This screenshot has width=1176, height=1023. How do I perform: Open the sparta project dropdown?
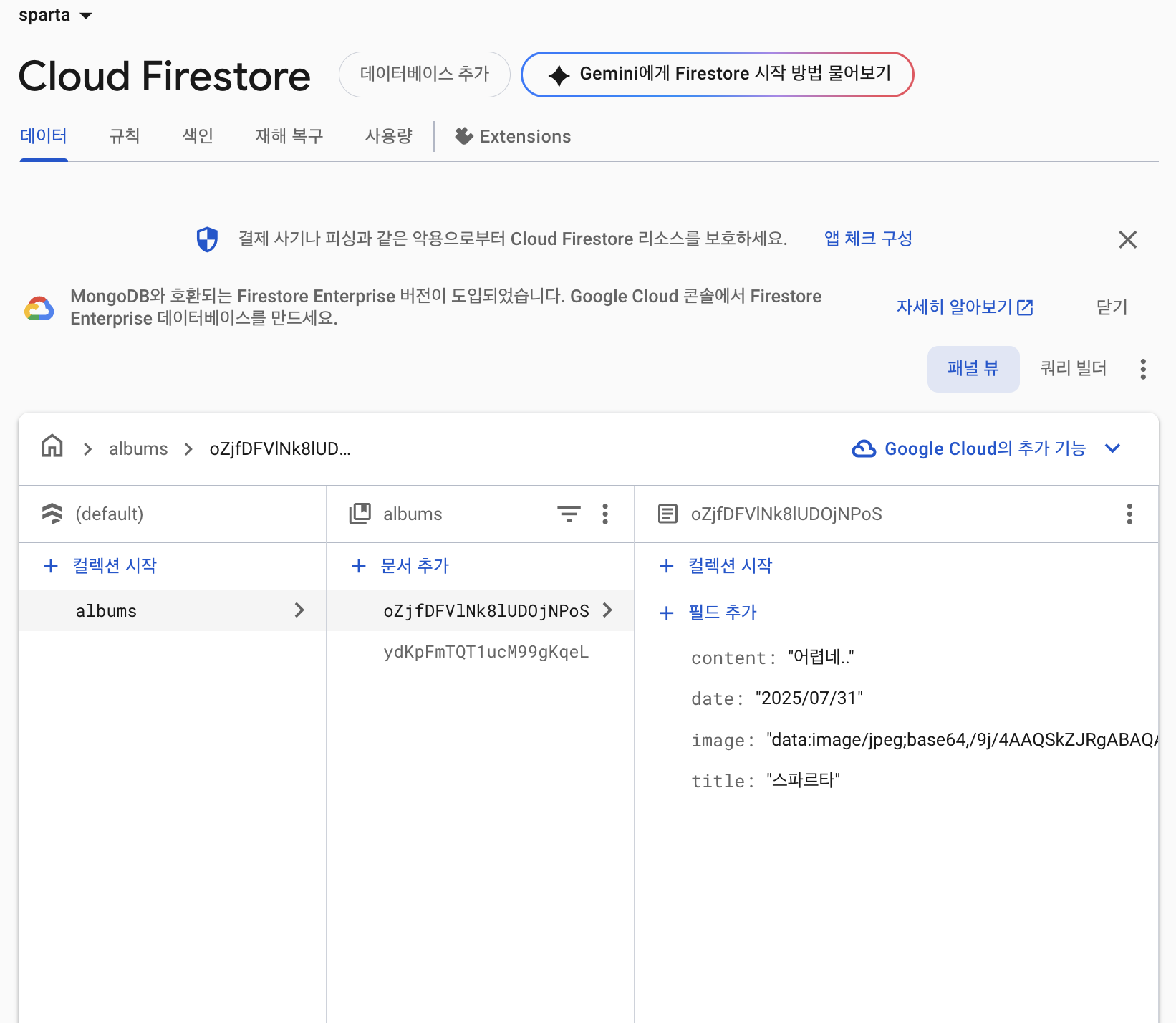[55, 15]
